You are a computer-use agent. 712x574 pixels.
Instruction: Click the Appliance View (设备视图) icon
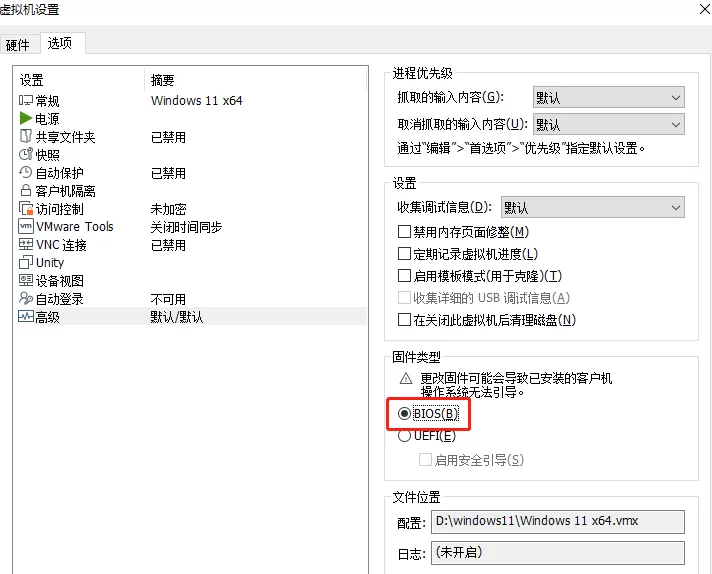pyautogui.click(x=26, y=280)
